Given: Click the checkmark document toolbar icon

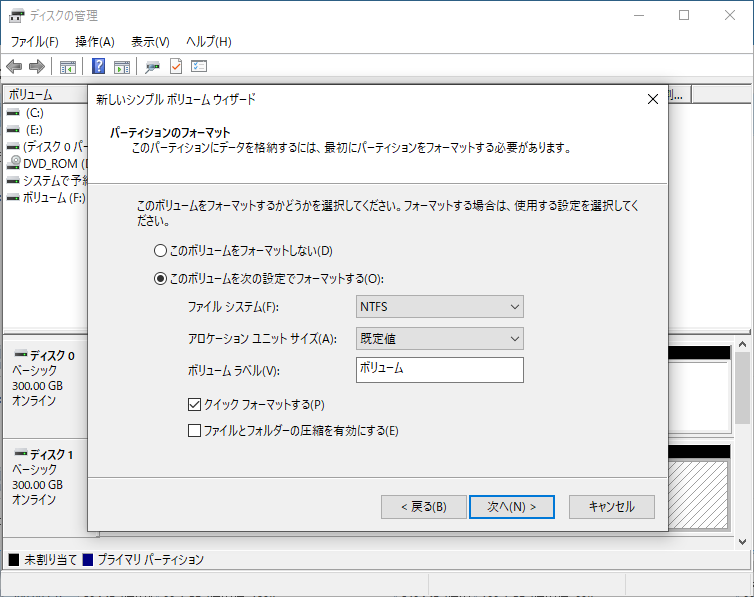Looking at the screenshot, I should [x=176, y=66].
